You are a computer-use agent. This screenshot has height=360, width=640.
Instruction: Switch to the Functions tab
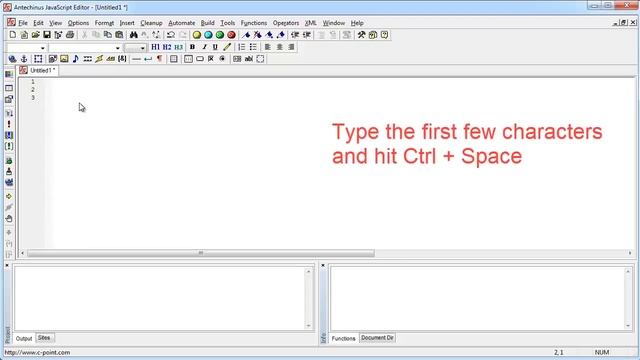[x=343, y=338]
